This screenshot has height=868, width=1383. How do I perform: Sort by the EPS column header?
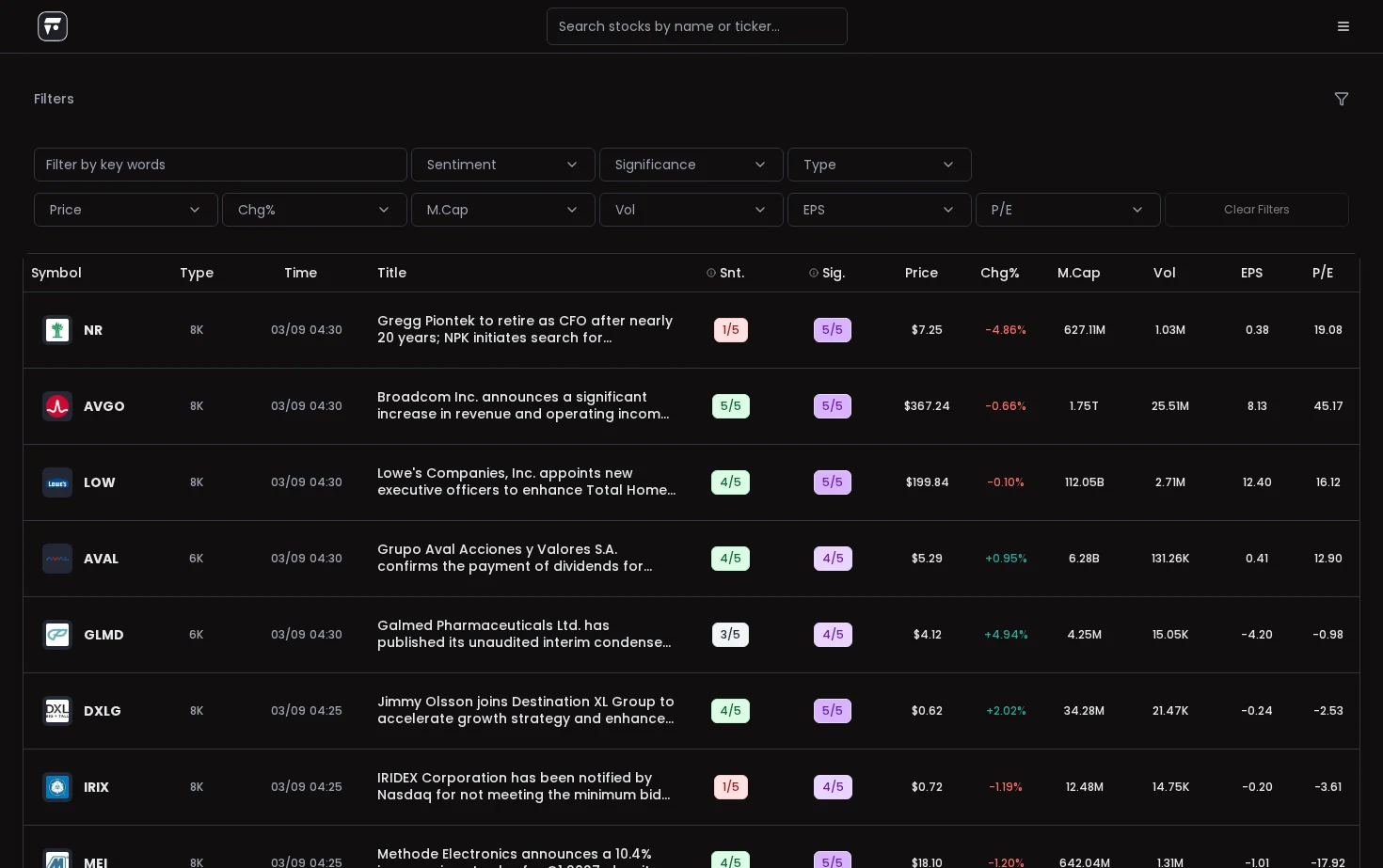(x=1252, y=273)
